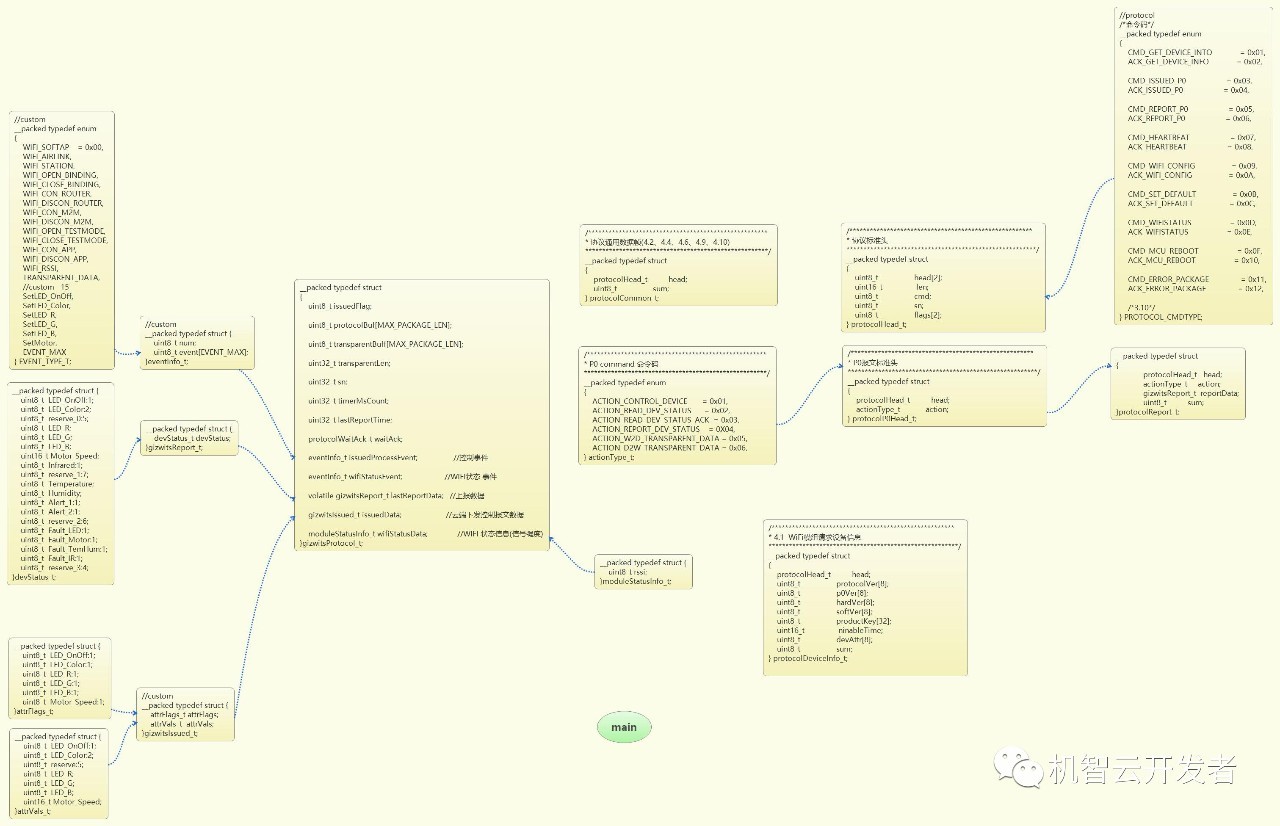Click the gizwitsIssued_t struct node
This screenshot has height=826, width=1280.
click(x=185, y=714)
